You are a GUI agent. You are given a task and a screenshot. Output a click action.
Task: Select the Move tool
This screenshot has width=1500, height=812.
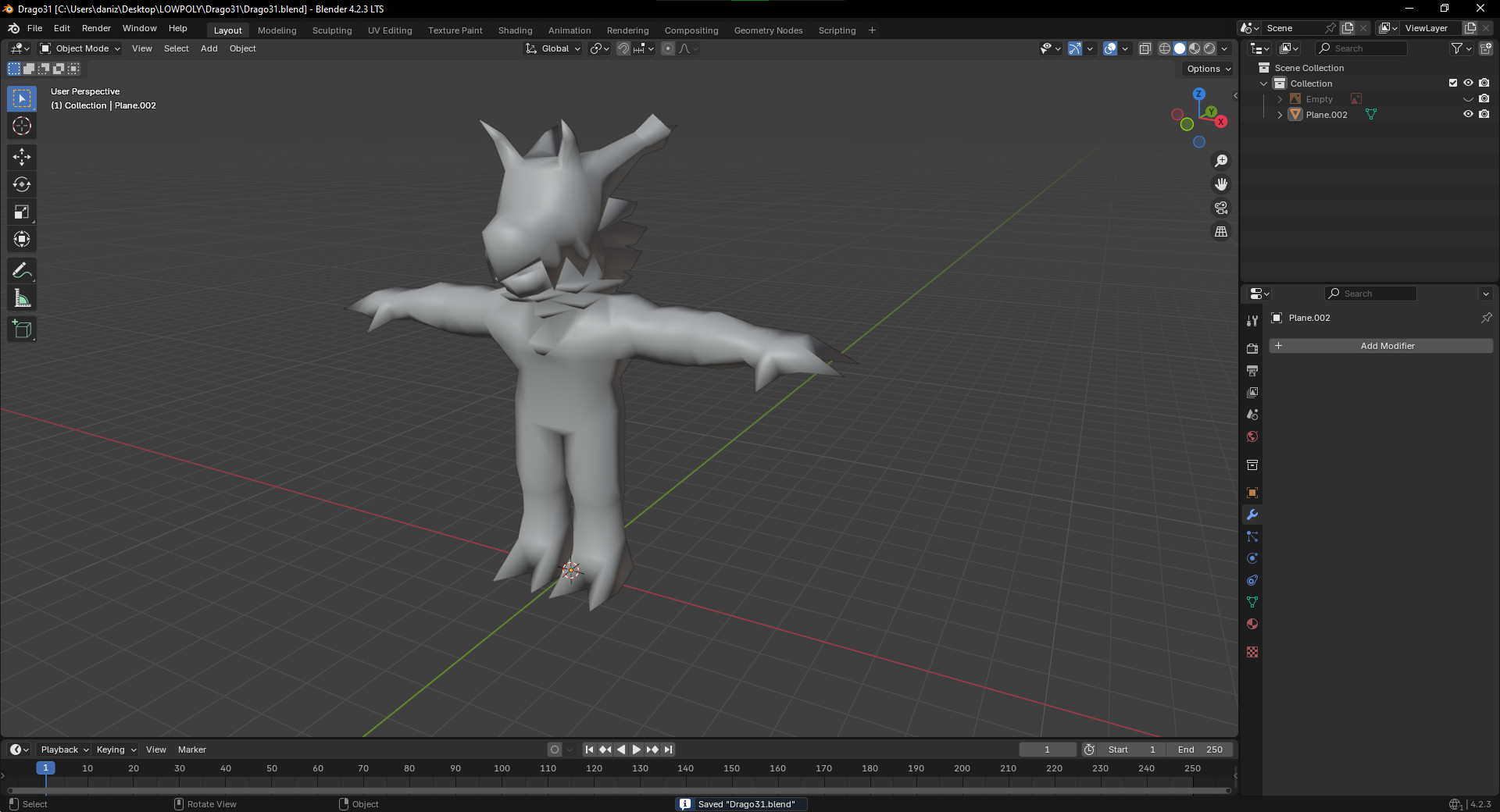22,157
